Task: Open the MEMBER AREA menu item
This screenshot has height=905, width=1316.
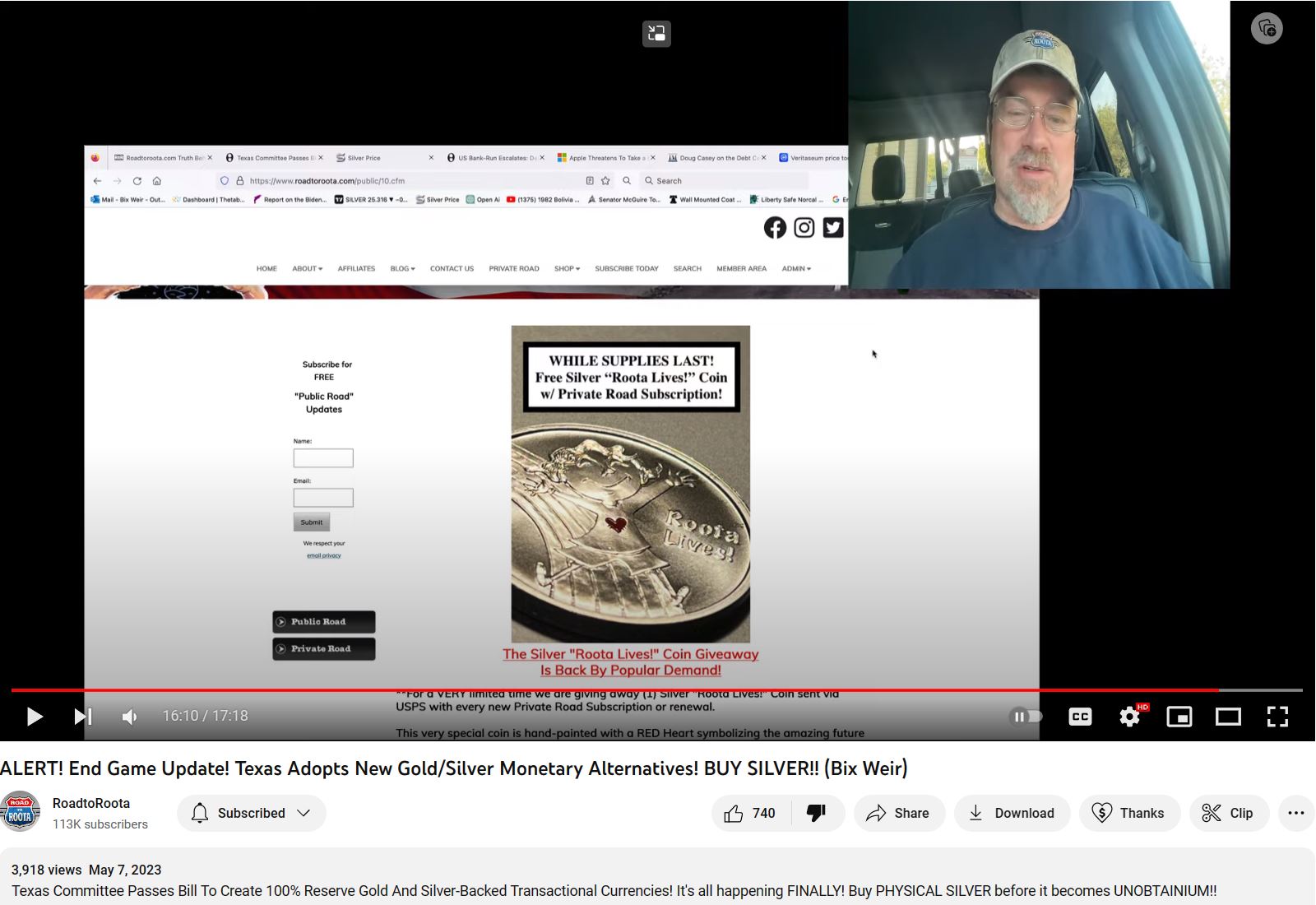Action: pyautogui.click(x=741, y=268)
